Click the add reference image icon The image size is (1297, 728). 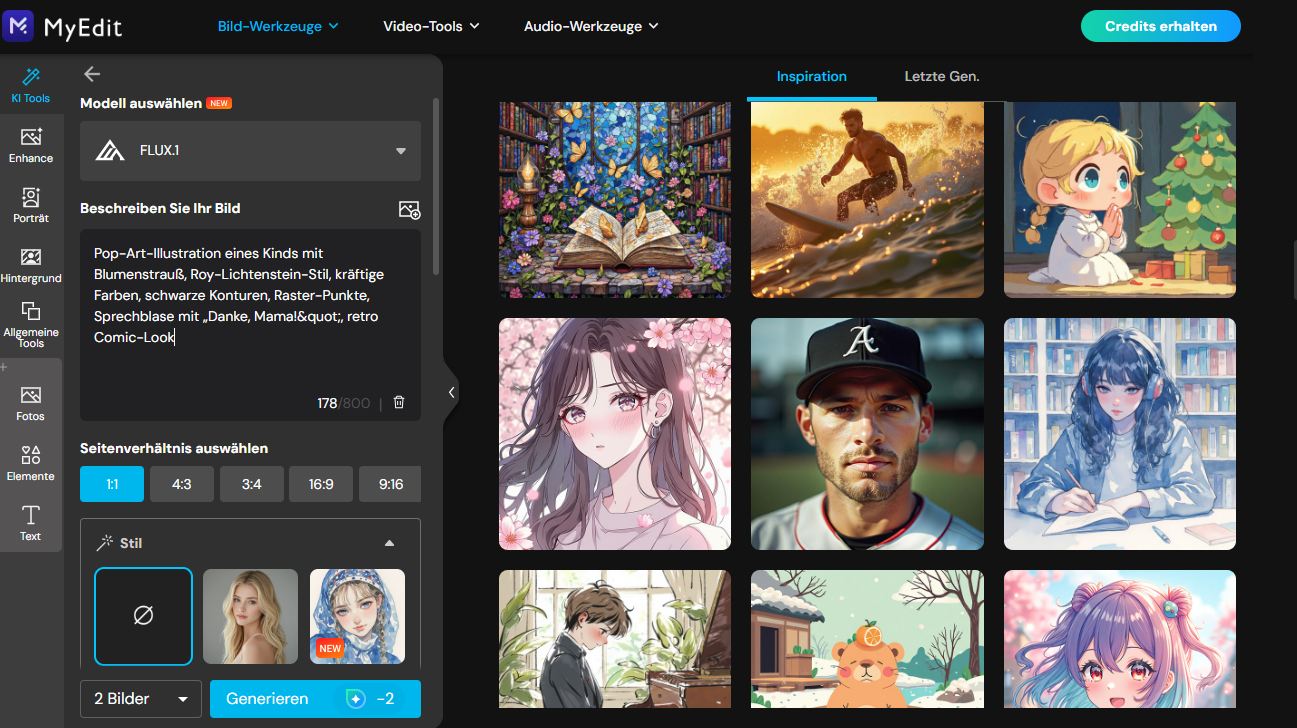pos(409,209)
